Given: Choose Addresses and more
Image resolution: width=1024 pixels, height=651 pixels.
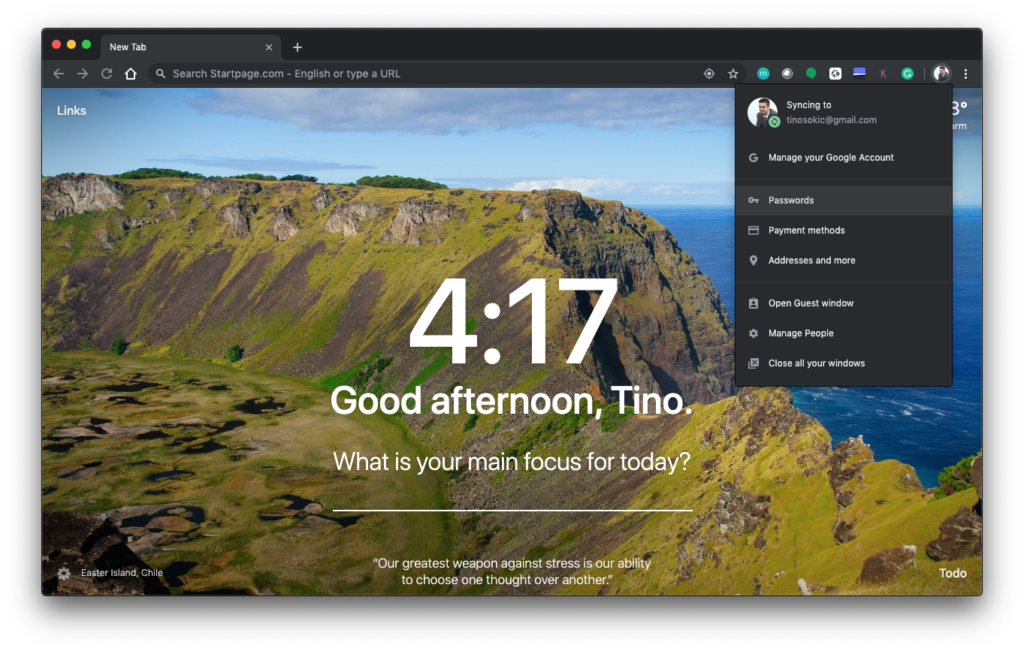Looking at the screenshot, I should click(x=811, y=260).
